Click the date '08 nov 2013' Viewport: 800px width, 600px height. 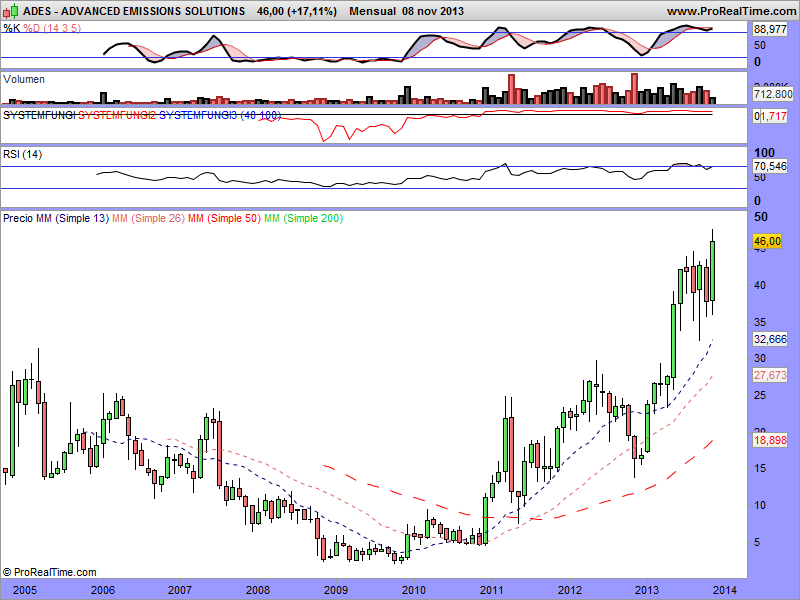433,11
